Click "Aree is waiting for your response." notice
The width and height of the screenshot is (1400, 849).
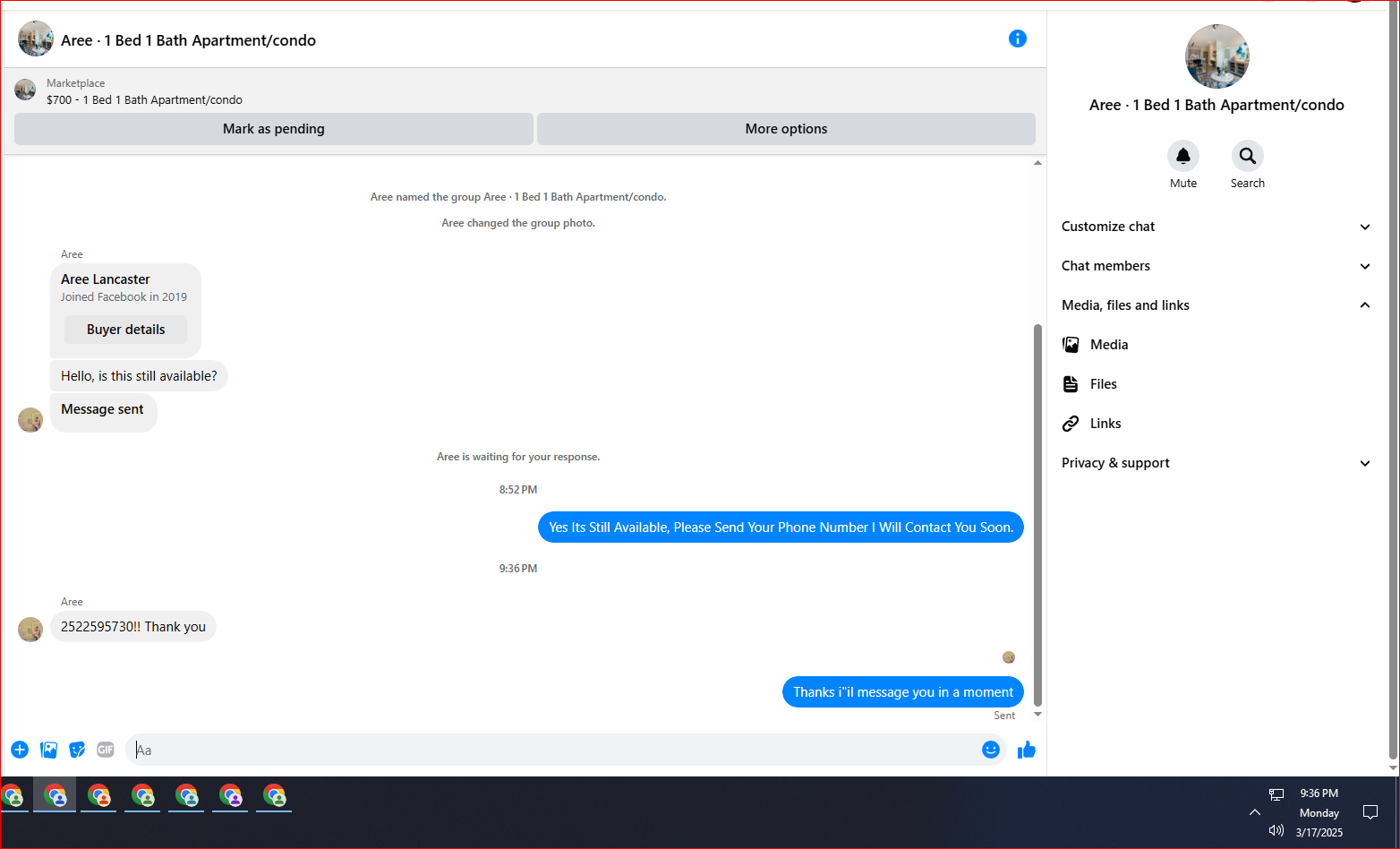[518, 457]
